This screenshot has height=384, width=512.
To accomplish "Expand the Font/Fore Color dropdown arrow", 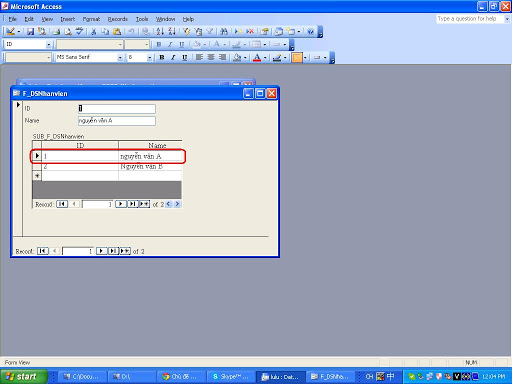I will tap(265, 57).
